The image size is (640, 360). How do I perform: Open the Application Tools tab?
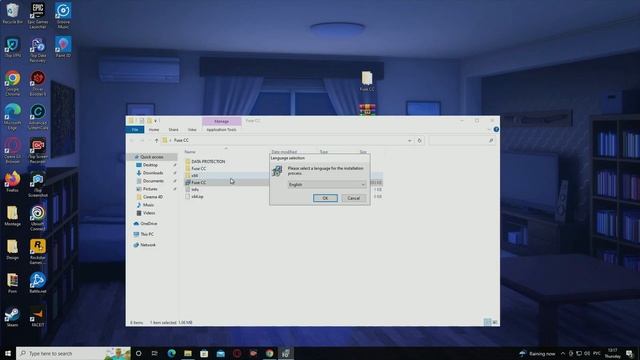[221, 129]
